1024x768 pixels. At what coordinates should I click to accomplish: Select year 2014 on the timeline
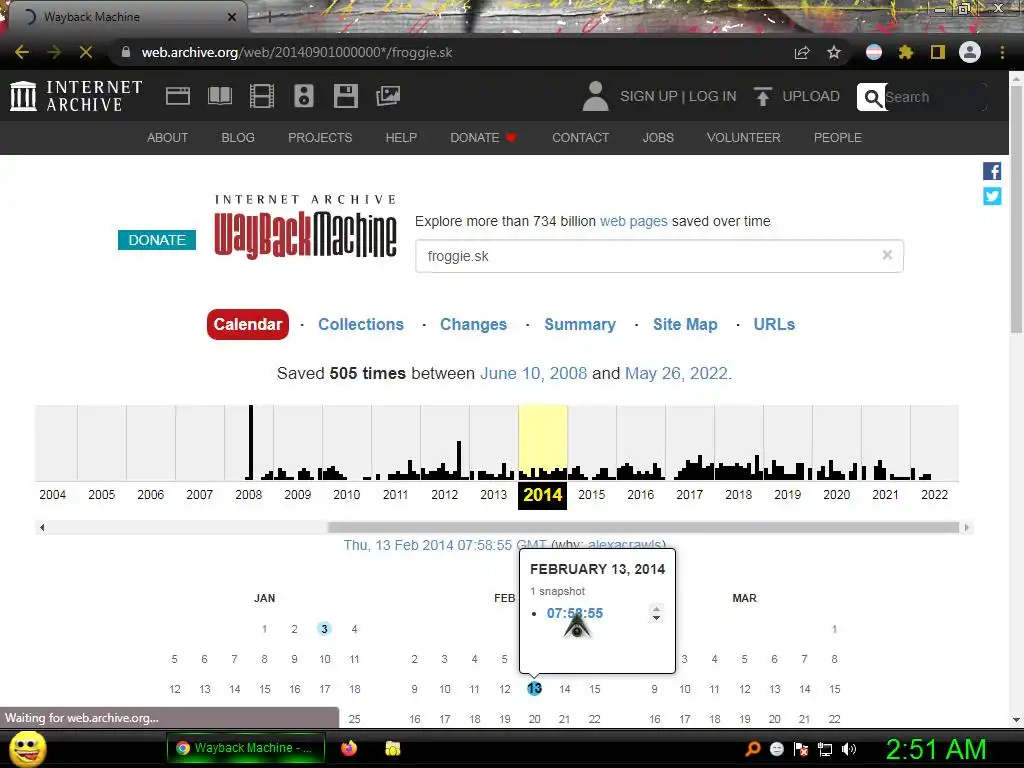click(542, 495)
